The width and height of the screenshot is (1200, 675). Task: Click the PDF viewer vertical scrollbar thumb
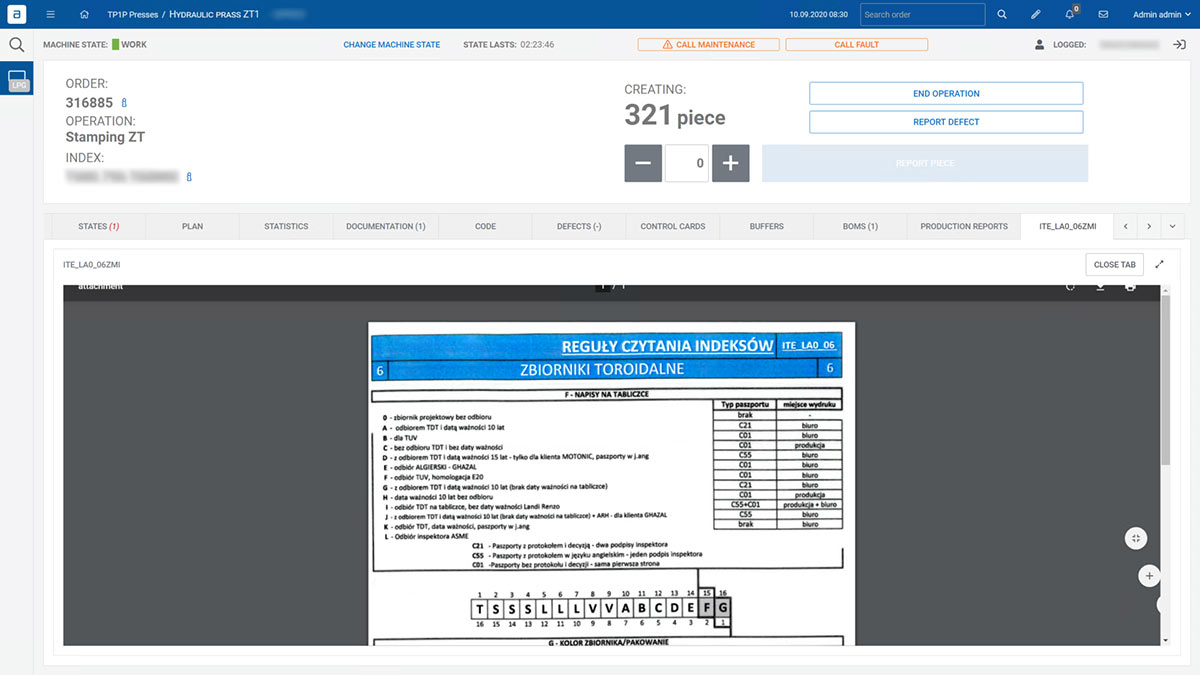pos(1165,381)
